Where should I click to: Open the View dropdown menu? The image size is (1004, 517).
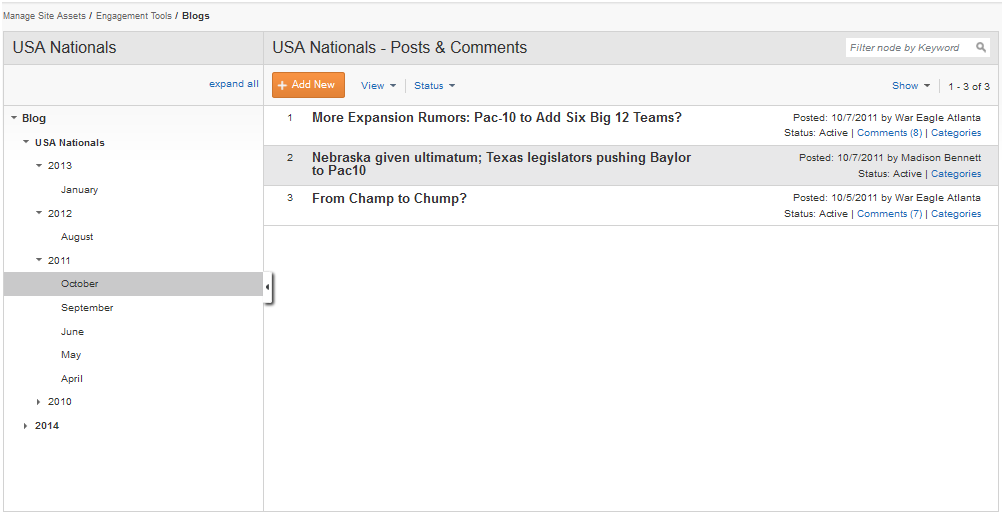(x=378, y=86)
